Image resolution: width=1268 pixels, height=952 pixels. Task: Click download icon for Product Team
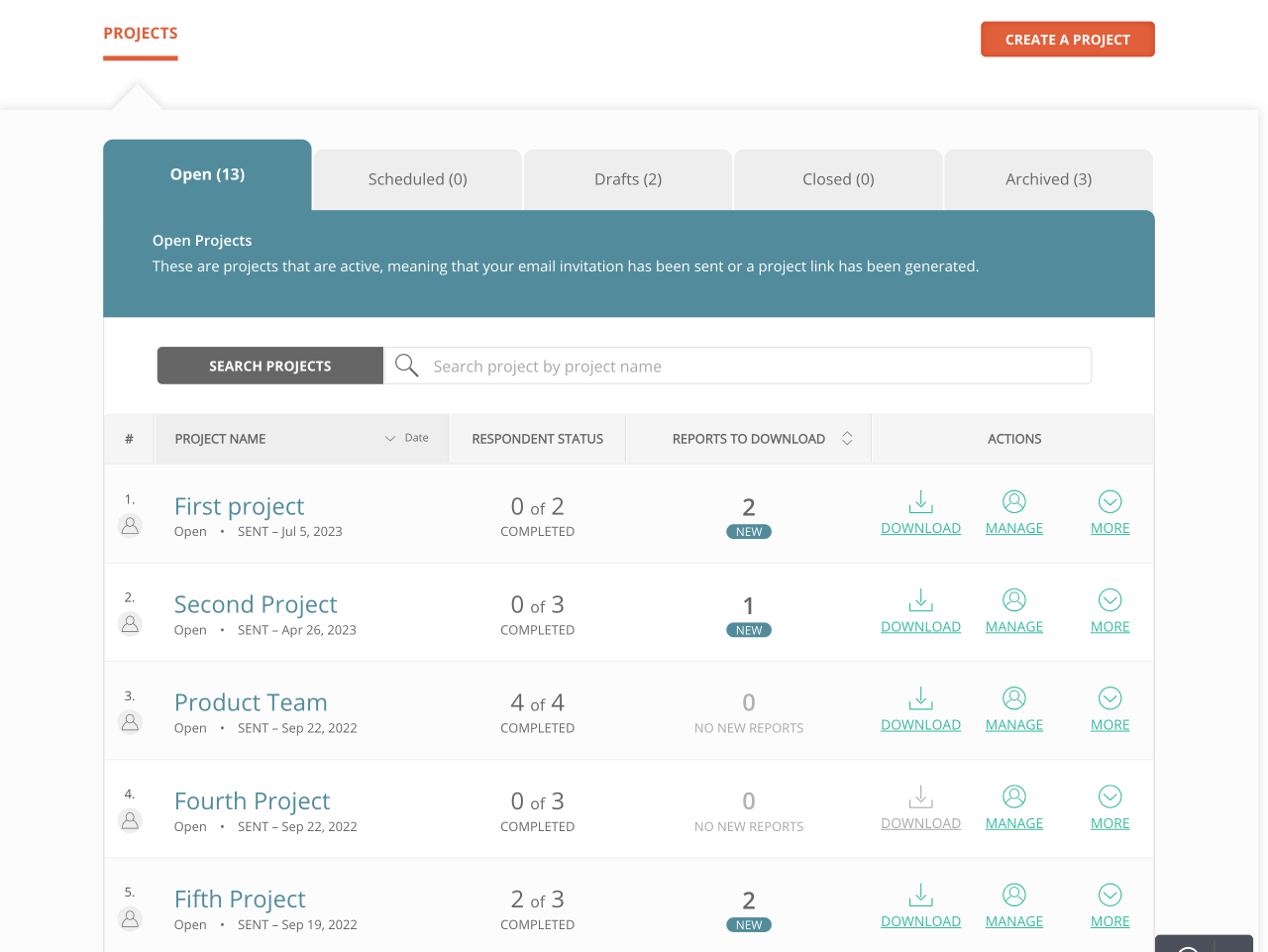click(x=921, y=697)
